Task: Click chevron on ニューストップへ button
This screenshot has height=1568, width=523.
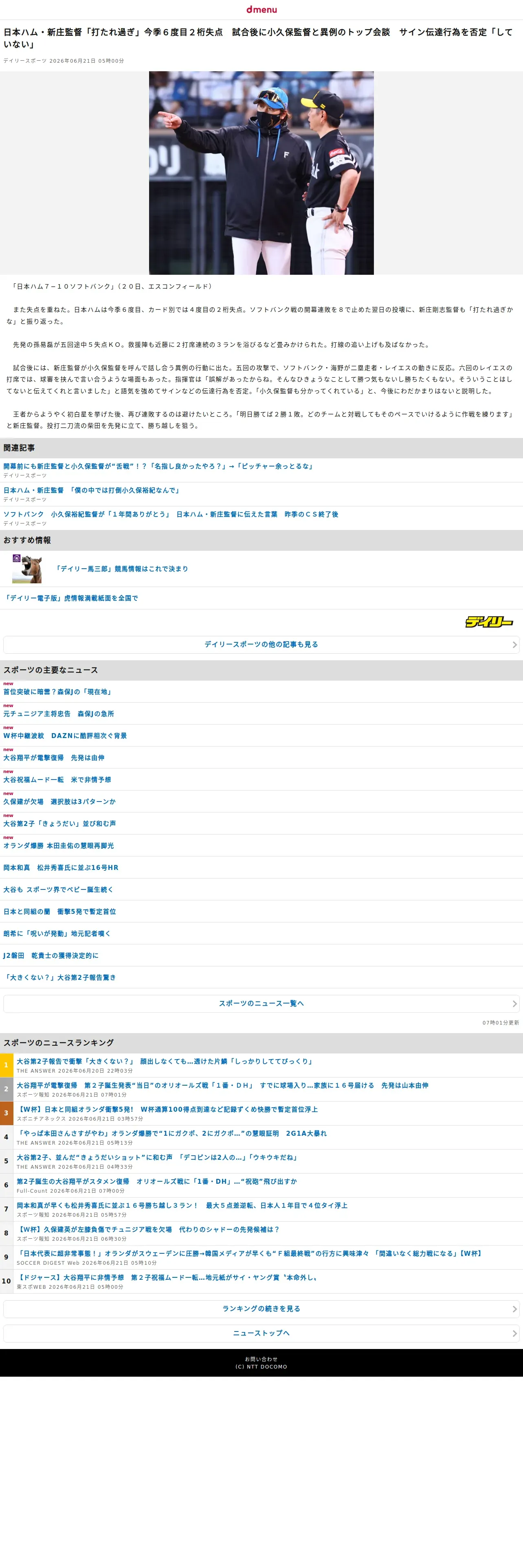Action: (x=514, y=1333)
